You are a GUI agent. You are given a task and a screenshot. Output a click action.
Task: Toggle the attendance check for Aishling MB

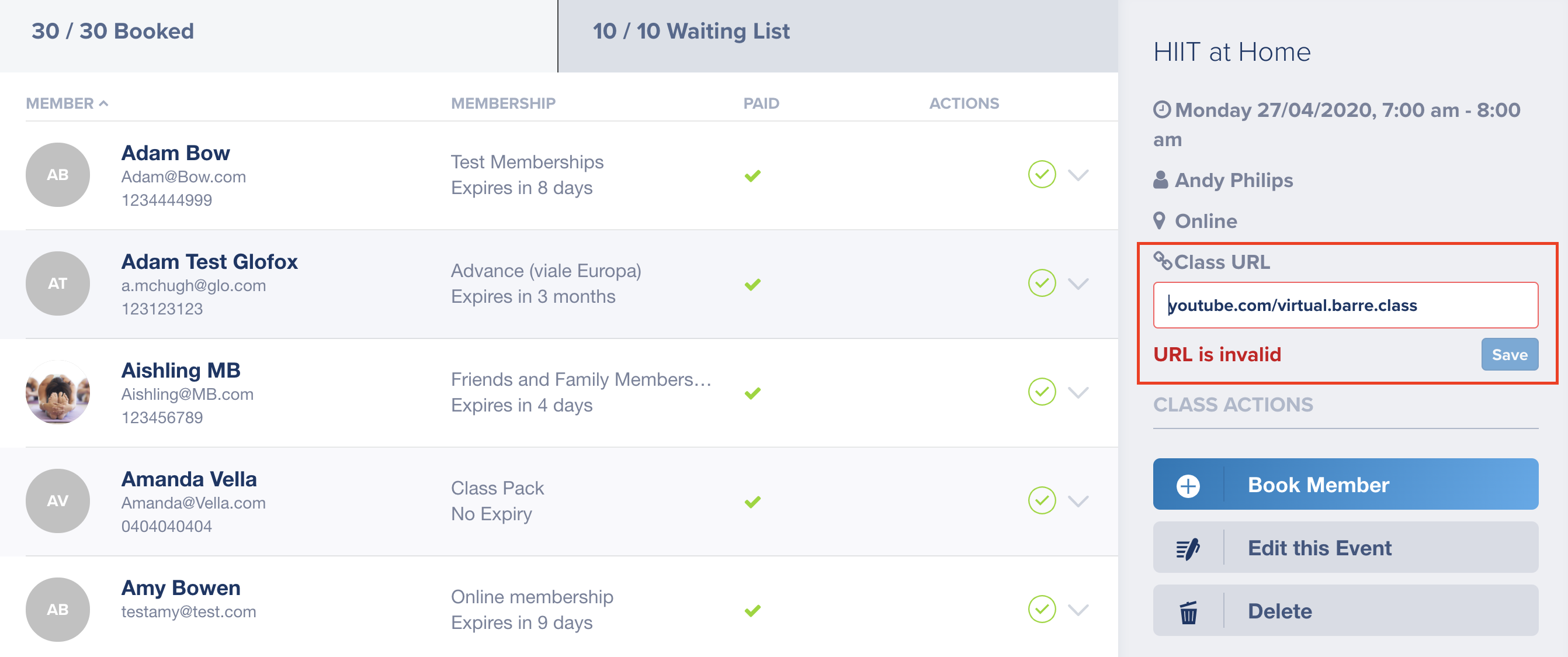coord(1042,392)
